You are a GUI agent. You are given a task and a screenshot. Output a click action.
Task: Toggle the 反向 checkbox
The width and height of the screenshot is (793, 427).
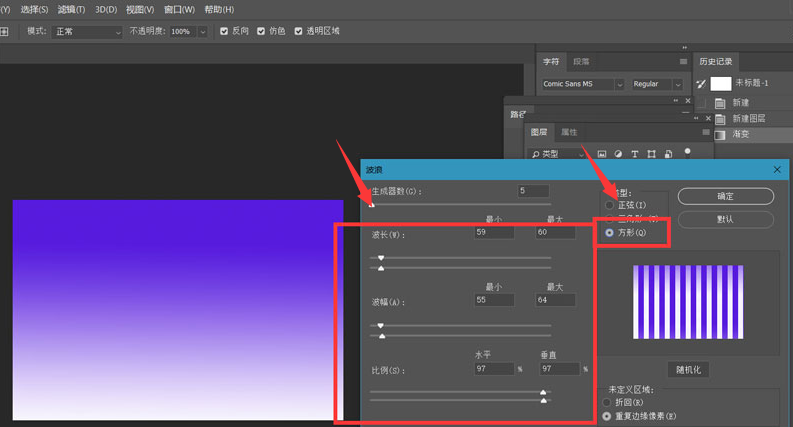[224, 31]
